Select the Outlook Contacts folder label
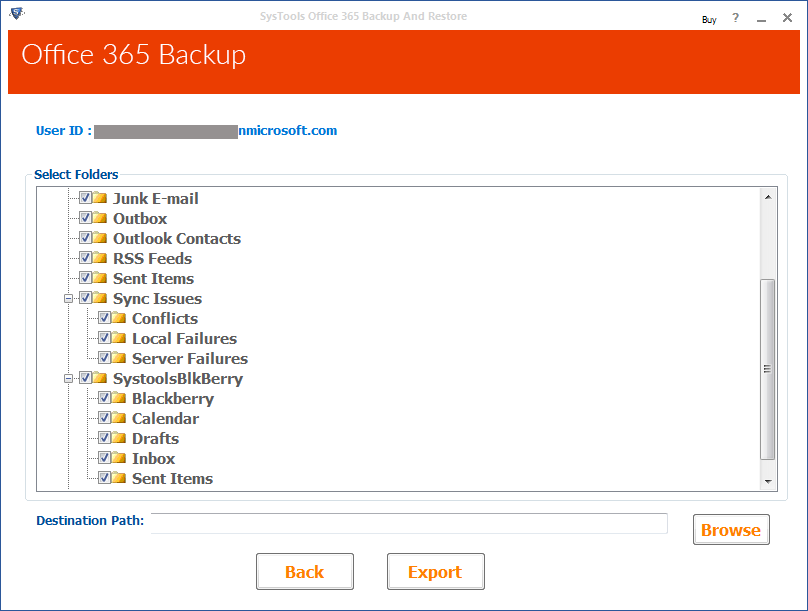This screenshot has height=611, width=808. [x=177, y=239]
